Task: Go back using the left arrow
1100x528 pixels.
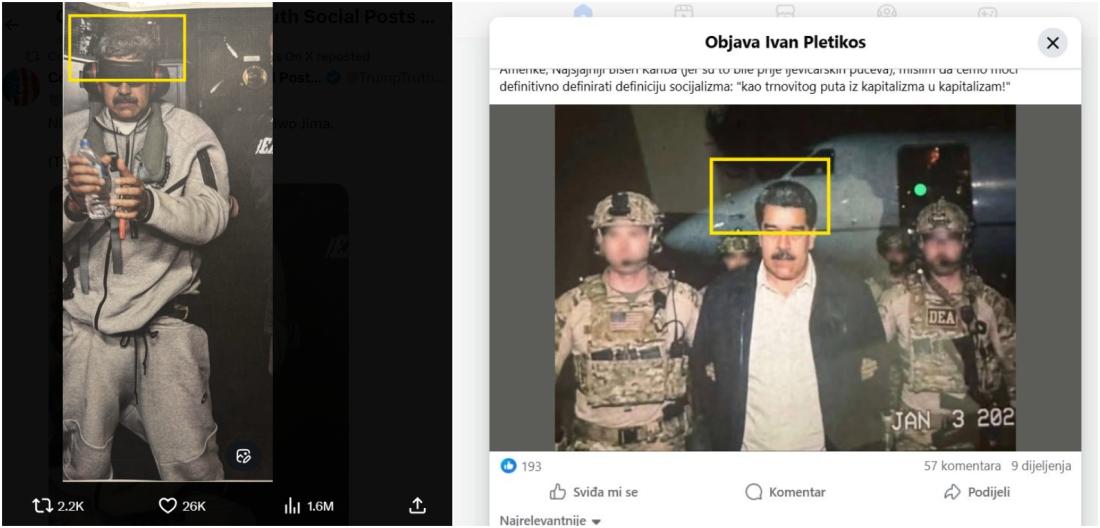Action: pos(12,25)
